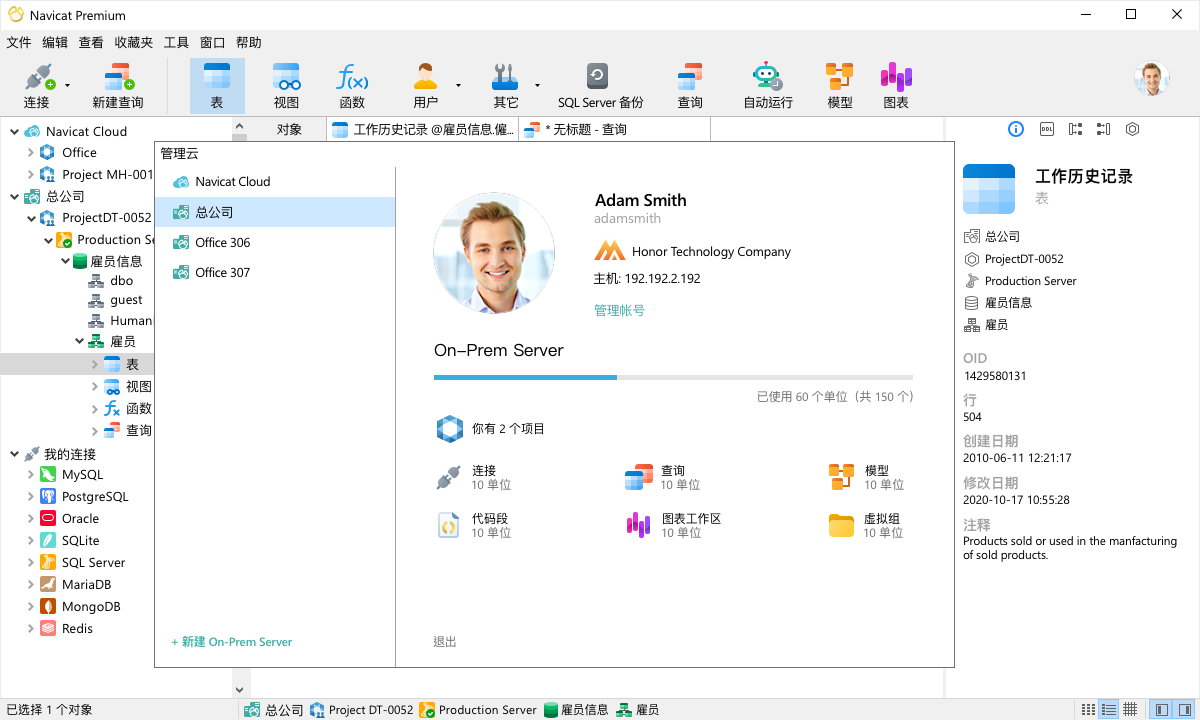
Task: Click the 模型 icon in the dialog units
Action: [x=841, y=477]
